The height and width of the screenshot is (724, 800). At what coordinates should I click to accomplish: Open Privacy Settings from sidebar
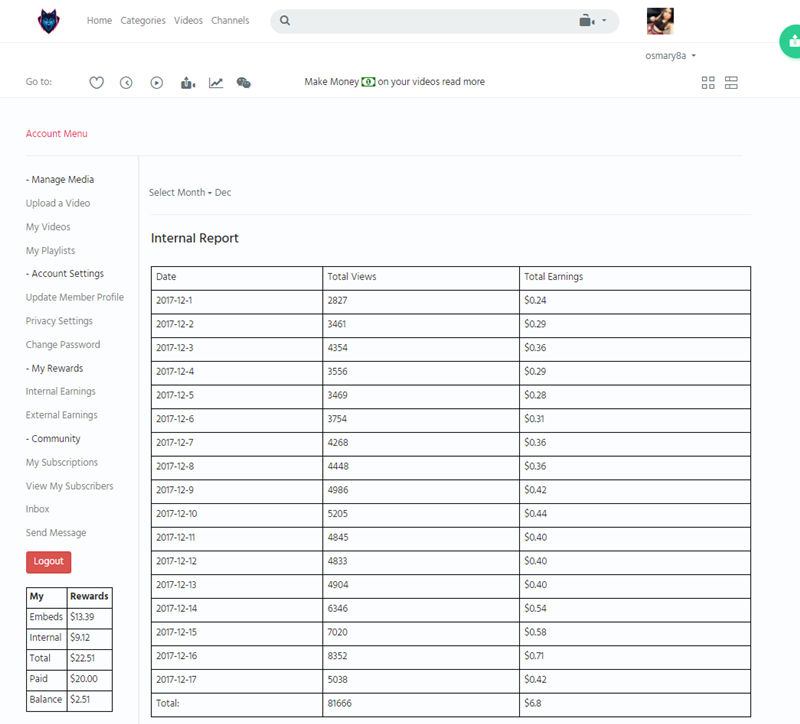tap(59, 321)
